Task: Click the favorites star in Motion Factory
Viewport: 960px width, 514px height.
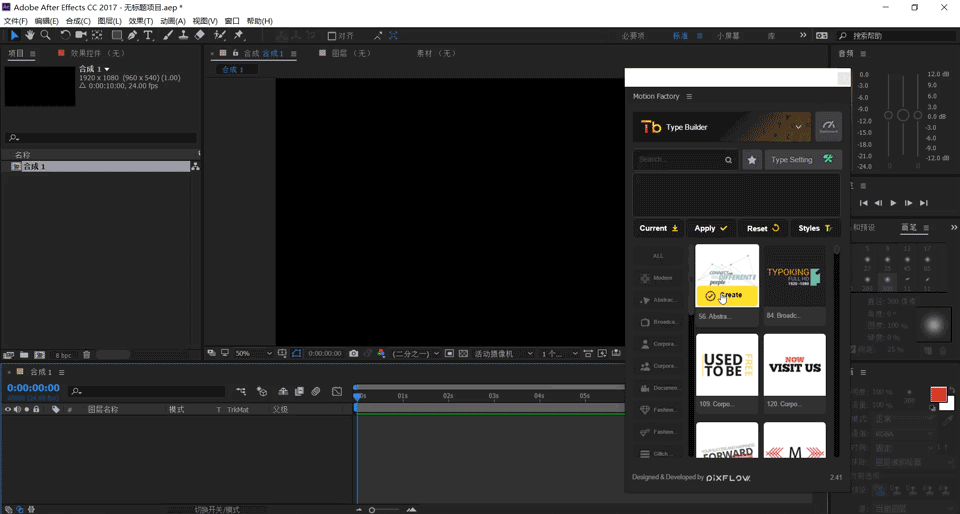Action: pyautogui.click(x=752, y=160)
